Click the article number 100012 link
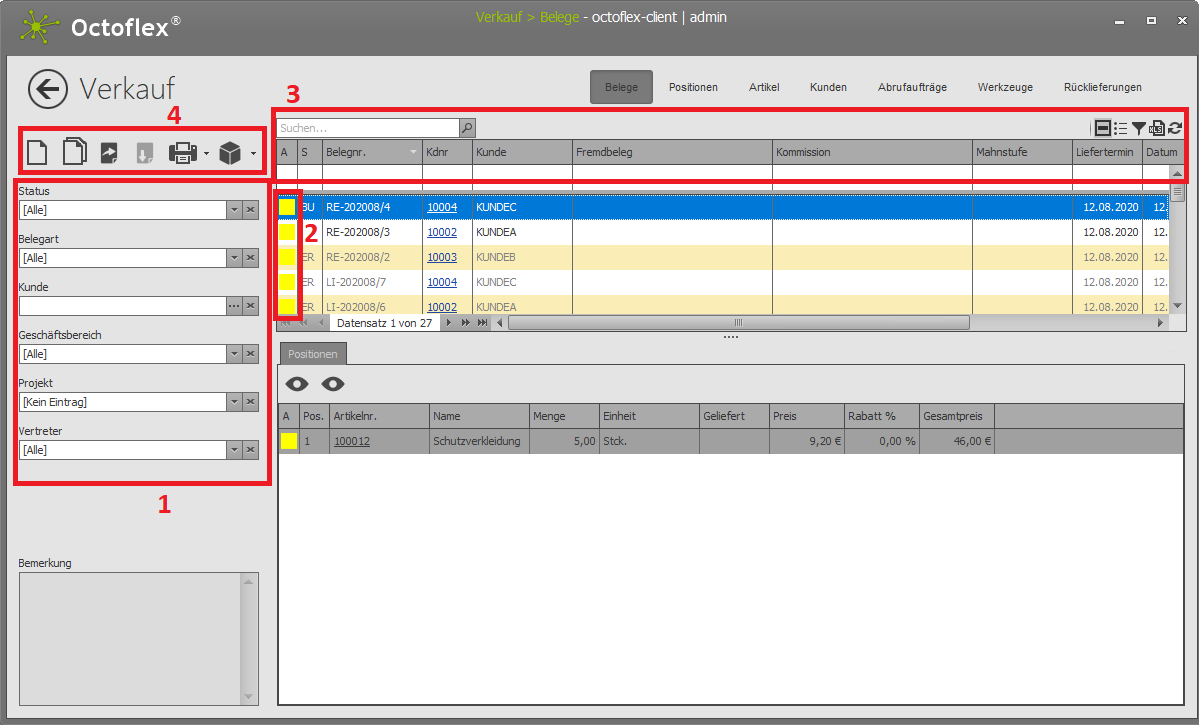Image resolution: width=1199 pixels, height=725 pixels. click(x=352, y=441)
